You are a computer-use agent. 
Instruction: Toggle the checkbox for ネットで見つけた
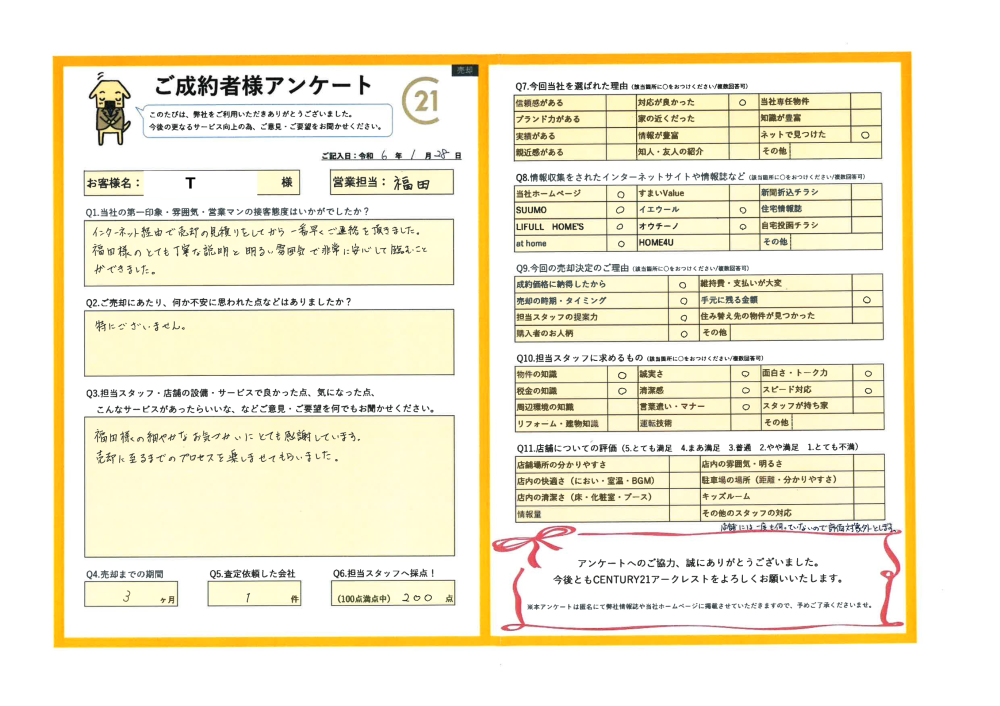[865, 134]
